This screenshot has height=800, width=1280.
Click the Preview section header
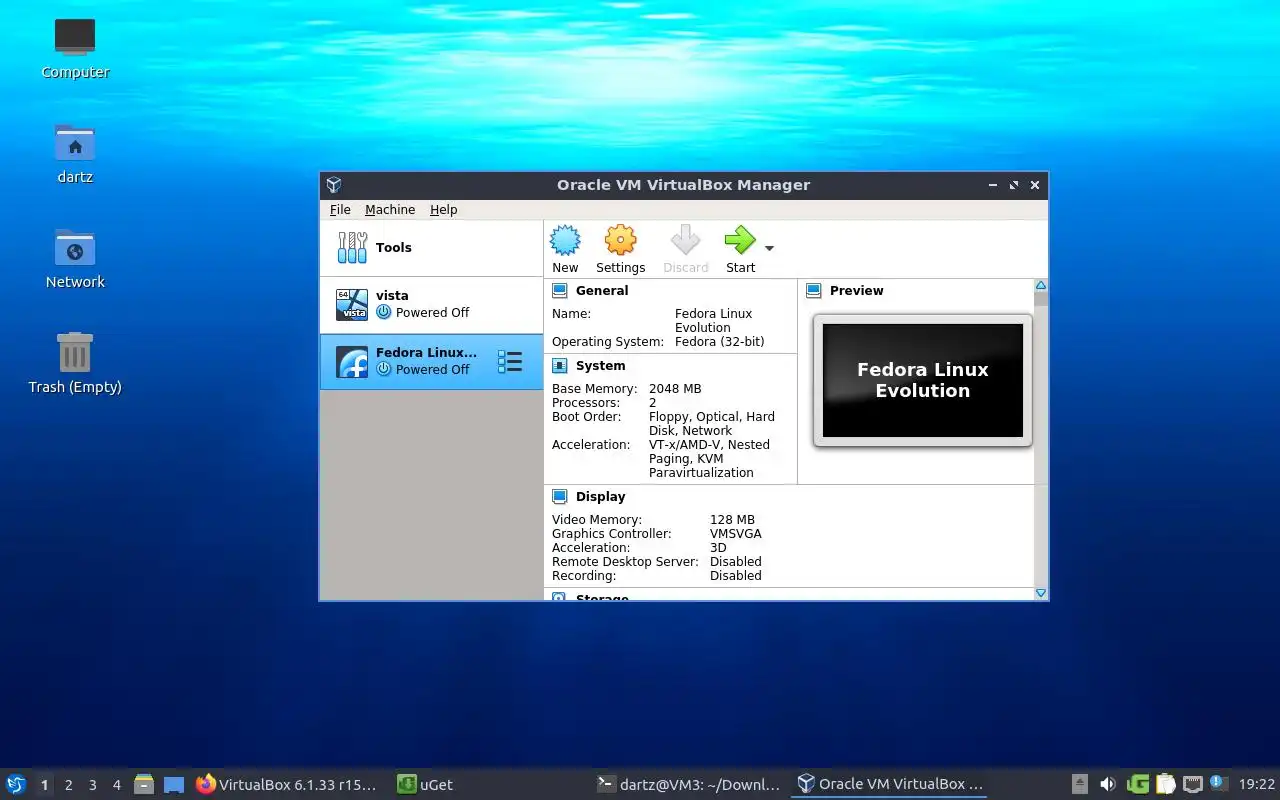(856, 290)
